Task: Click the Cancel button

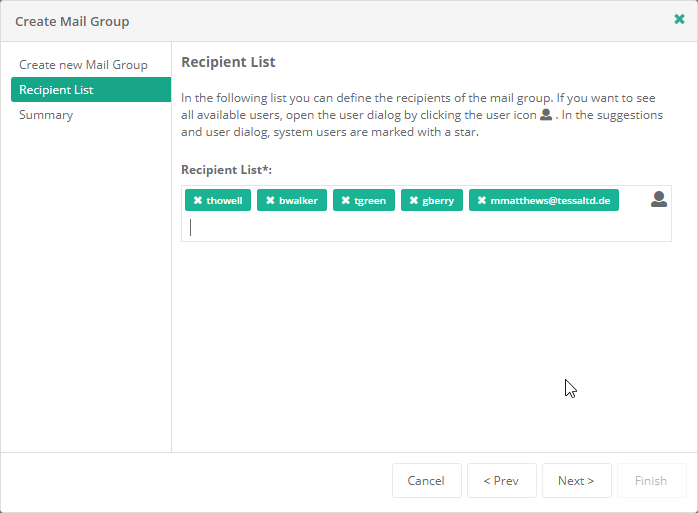Action: click(426, 480)
